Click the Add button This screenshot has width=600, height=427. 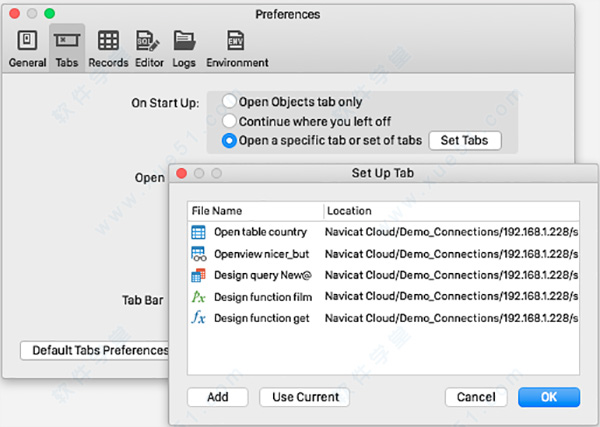tap(217, 397)
